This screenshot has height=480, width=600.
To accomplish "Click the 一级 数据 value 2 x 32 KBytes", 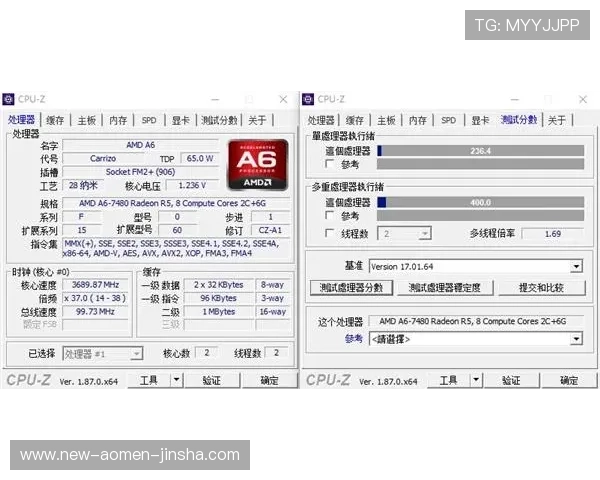I will click(218, 285).
